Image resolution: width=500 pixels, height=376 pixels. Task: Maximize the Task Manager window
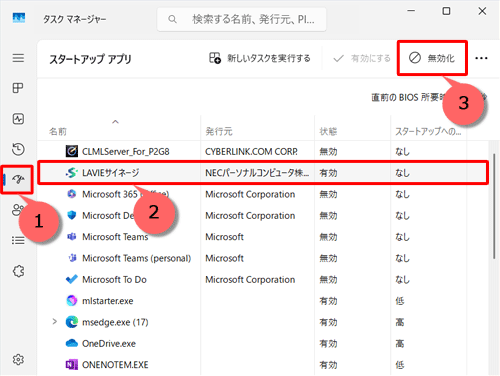(x=446, y=11)
